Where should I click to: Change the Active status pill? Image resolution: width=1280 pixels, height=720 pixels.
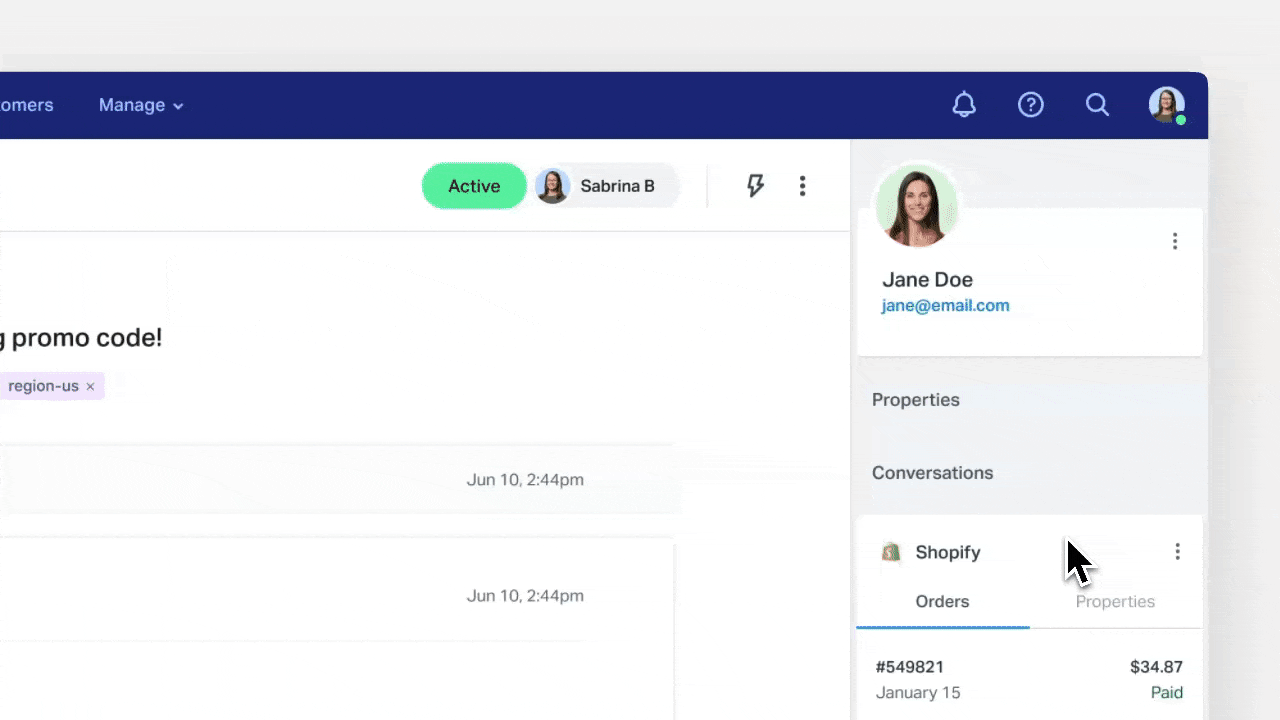click(x=474, y=186)
